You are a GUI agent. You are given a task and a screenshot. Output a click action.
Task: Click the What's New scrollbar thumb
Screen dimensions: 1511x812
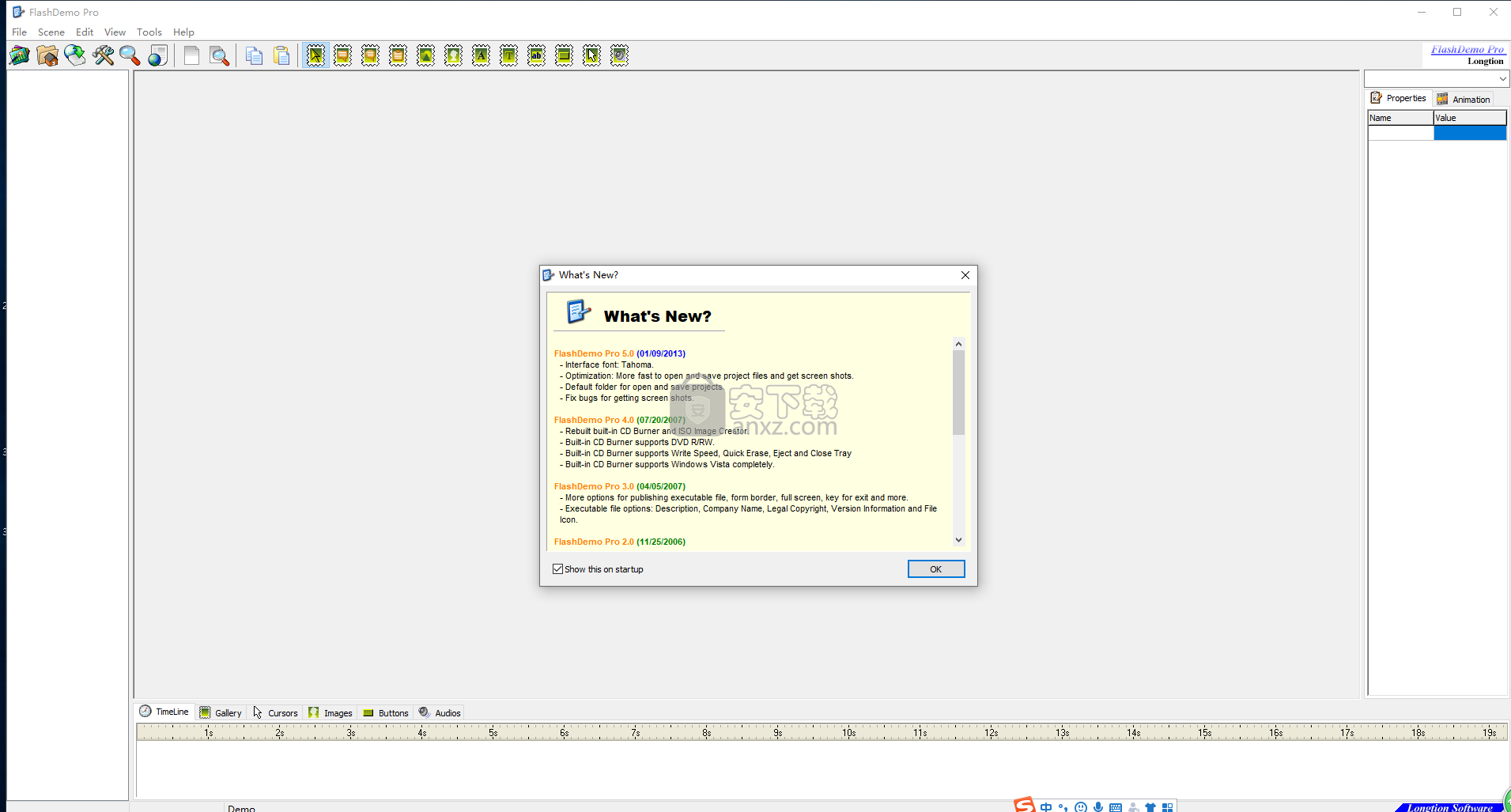(958, 392)
